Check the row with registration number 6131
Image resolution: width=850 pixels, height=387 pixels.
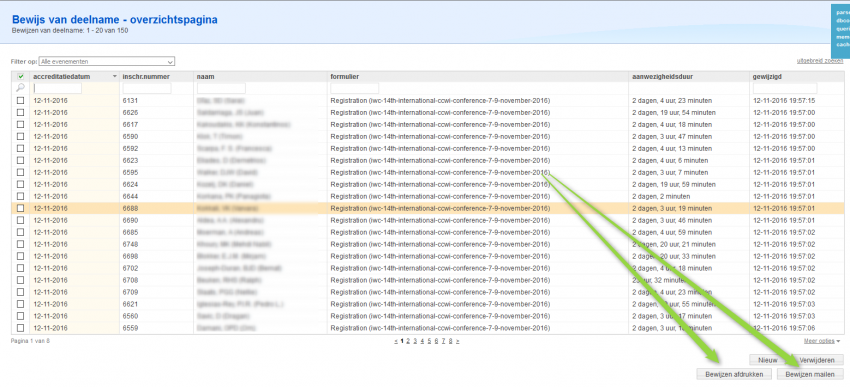tap(21, 100)
